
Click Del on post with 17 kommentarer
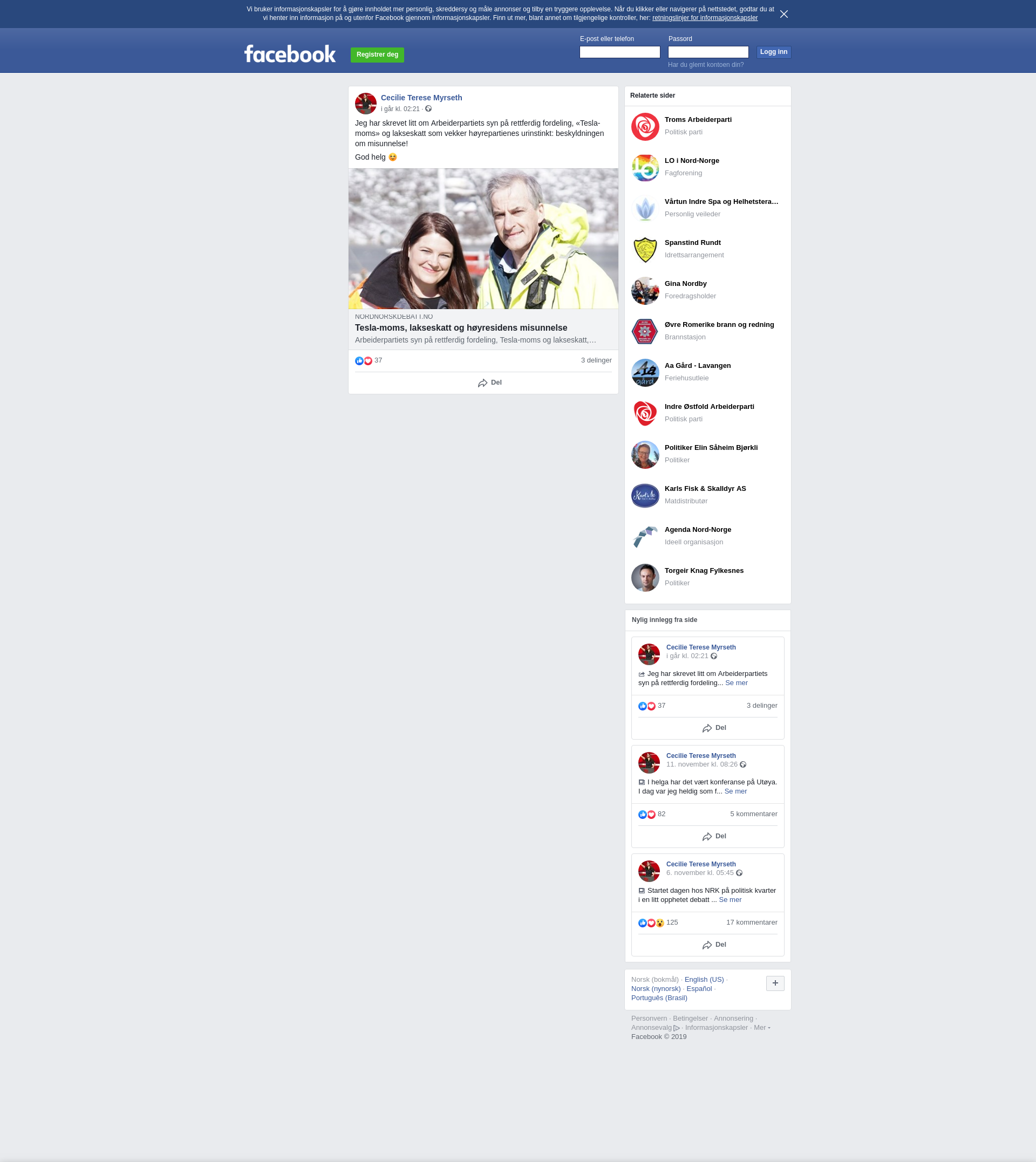pyautogui.click(x=714, y=945)
